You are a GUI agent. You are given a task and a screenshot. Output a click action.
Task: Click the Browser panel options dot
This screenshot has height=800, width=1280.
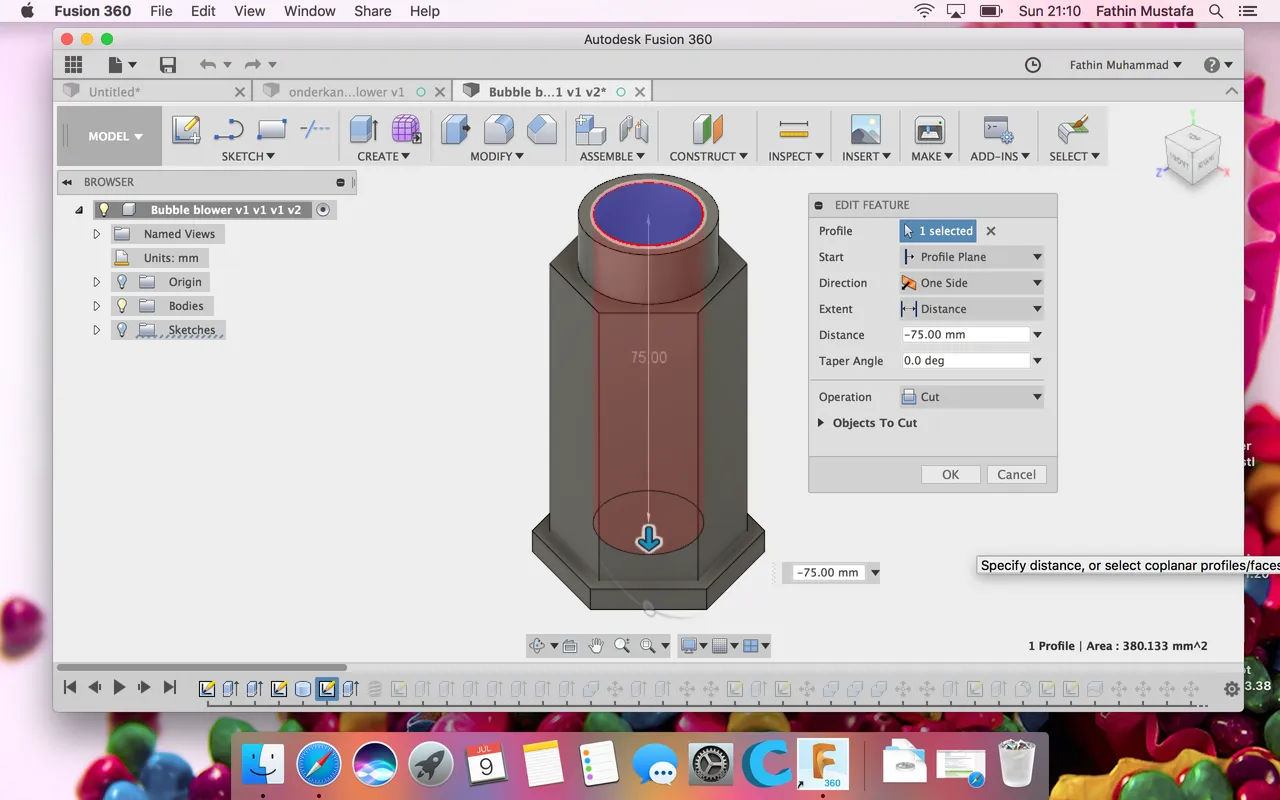(340, 182)
